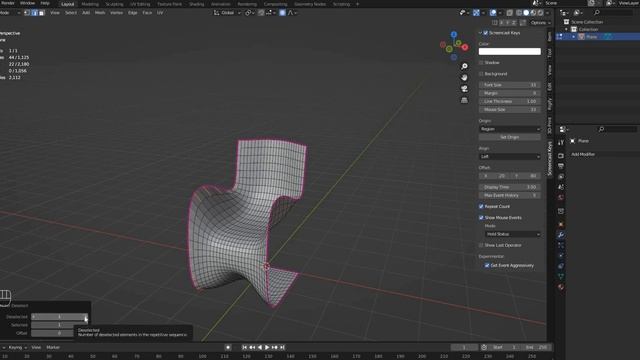Click the Deselected value field

pos(59,317)
